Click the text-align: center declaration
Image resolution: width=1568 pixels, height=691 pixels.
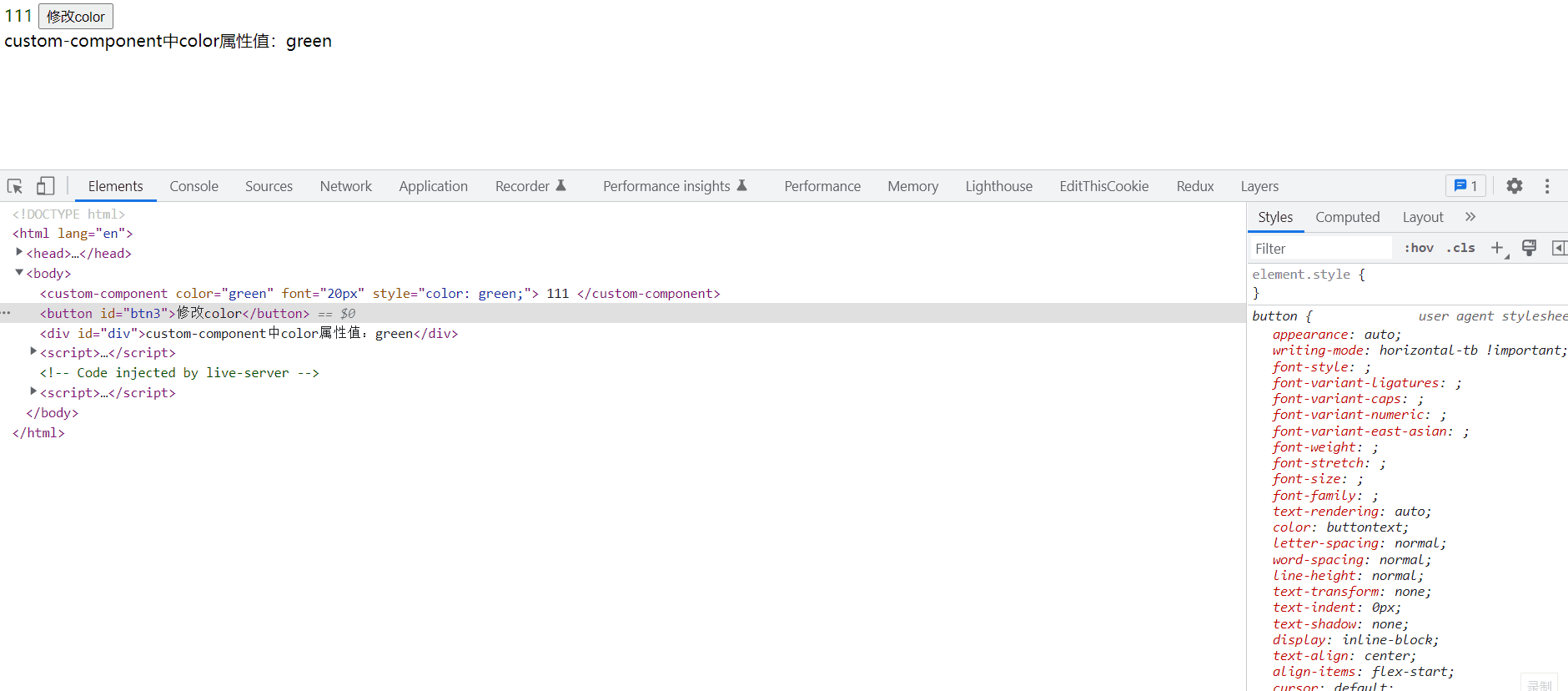[1344, 655]
